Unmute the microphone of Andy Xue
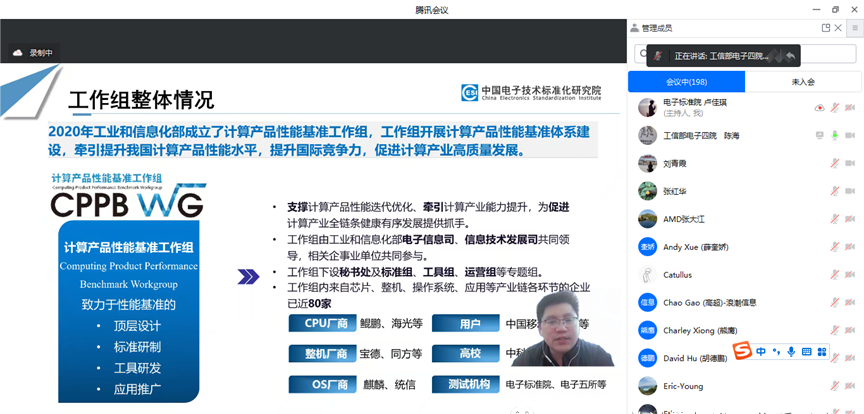 [835, 246]
